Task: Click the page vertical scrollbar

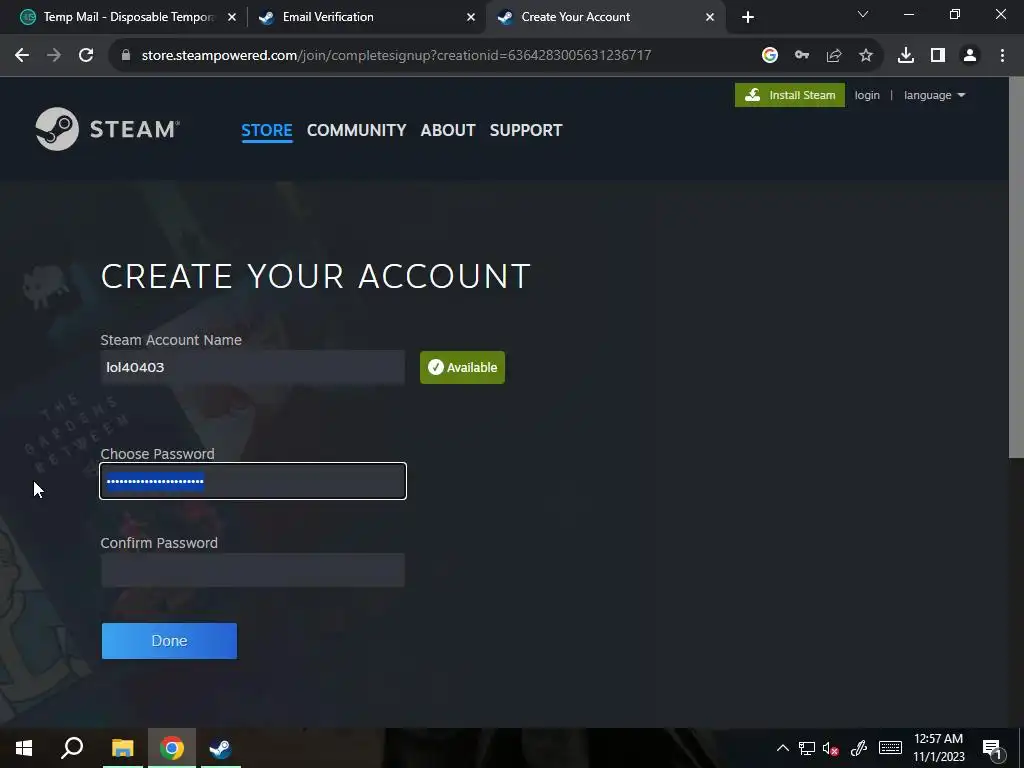Action: [1016, 268]
